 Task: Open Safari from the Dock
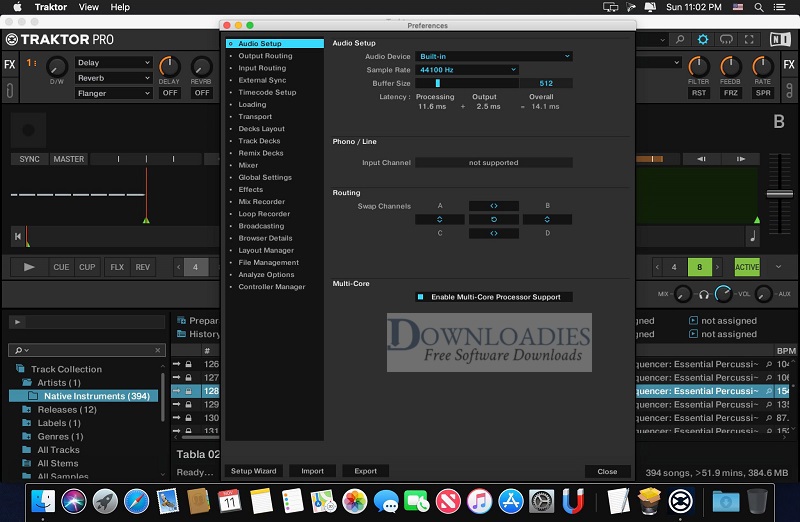(137, 502)
